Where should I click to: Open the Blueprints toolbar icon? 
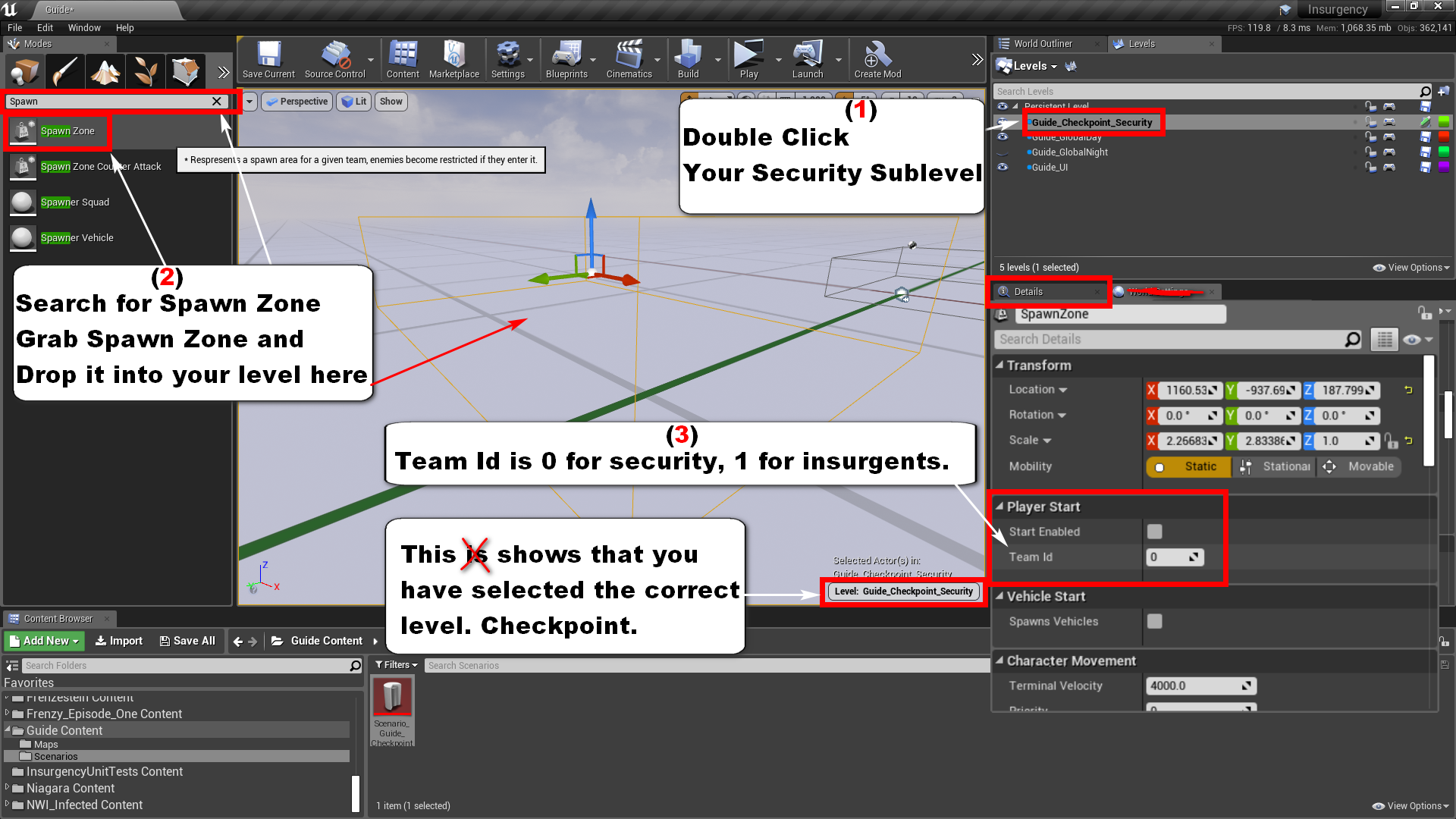566,60
